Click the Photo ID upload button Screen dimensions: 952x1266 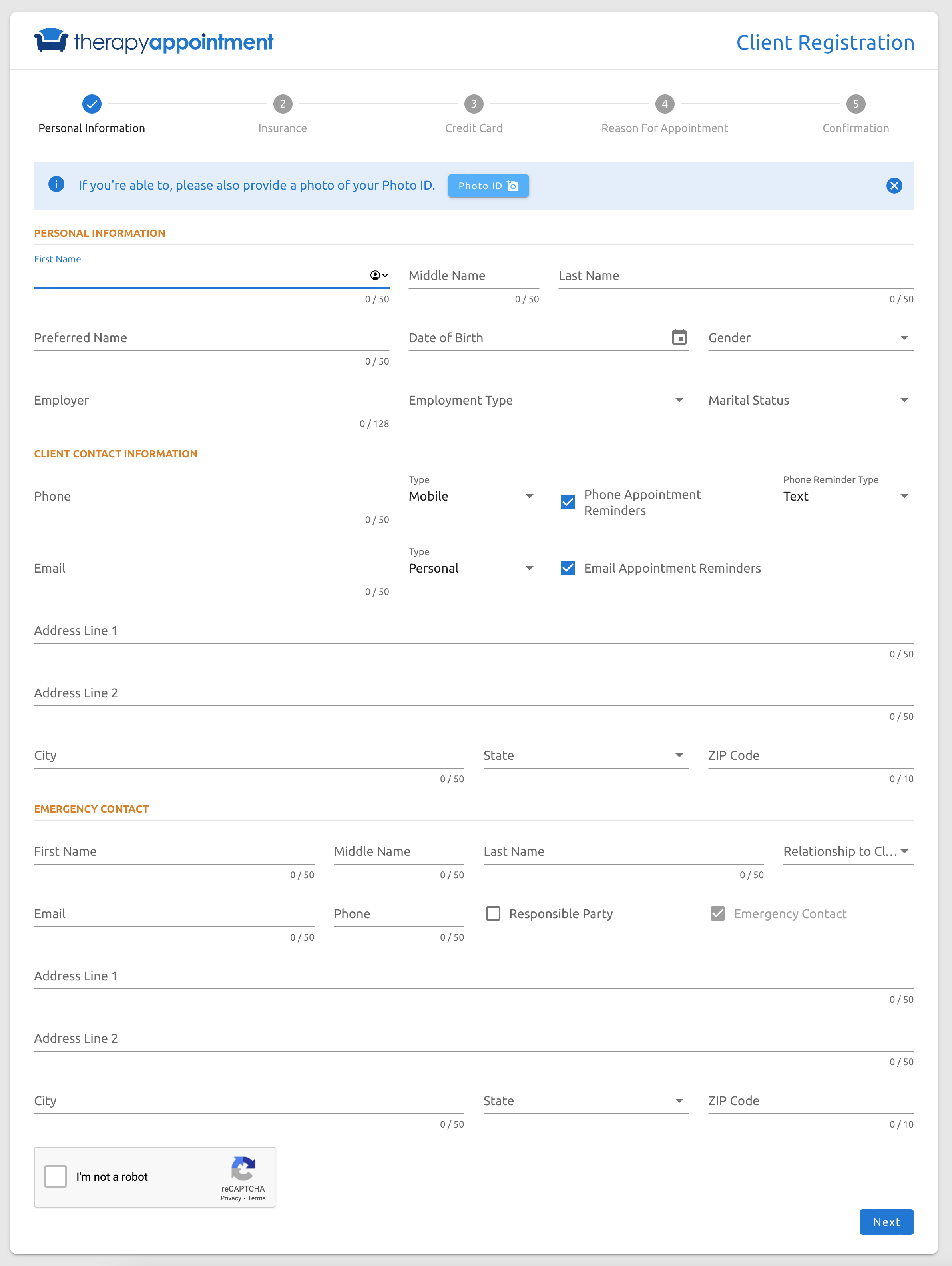point(488,186)
